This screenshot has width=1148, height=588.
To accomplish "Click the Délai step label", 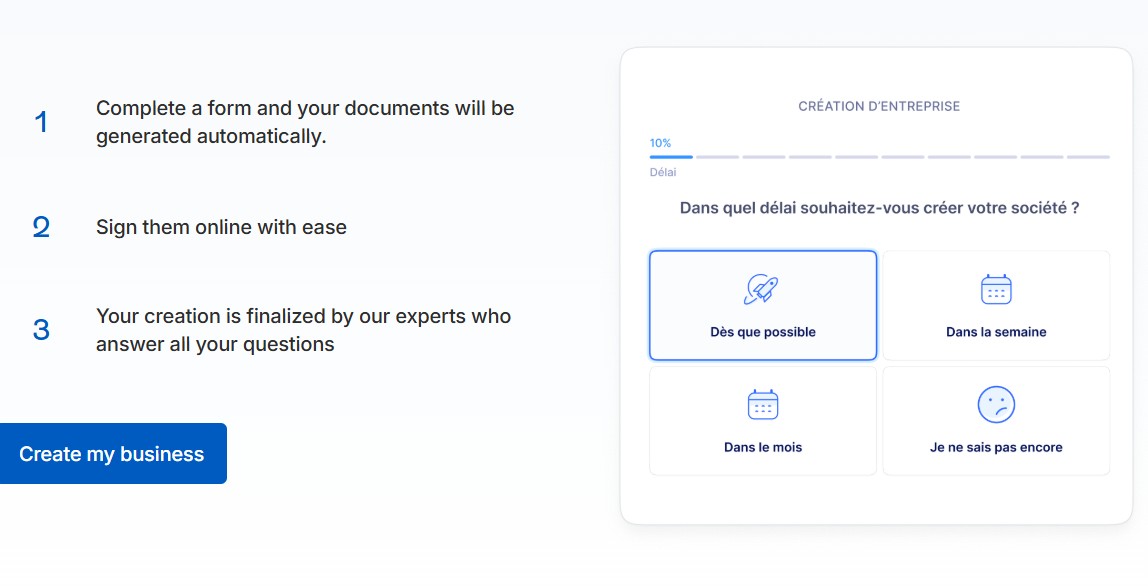I will 662,172.
